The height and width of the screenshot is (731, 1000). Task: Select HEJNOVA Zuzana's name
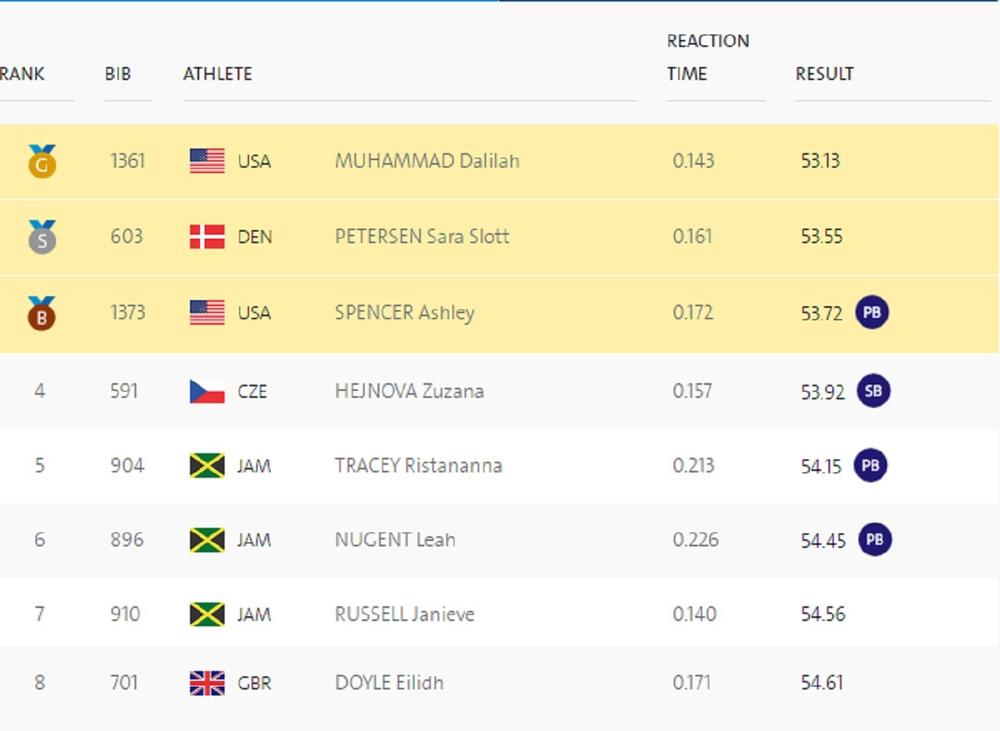pyautogui.click(x=409, y=391)
